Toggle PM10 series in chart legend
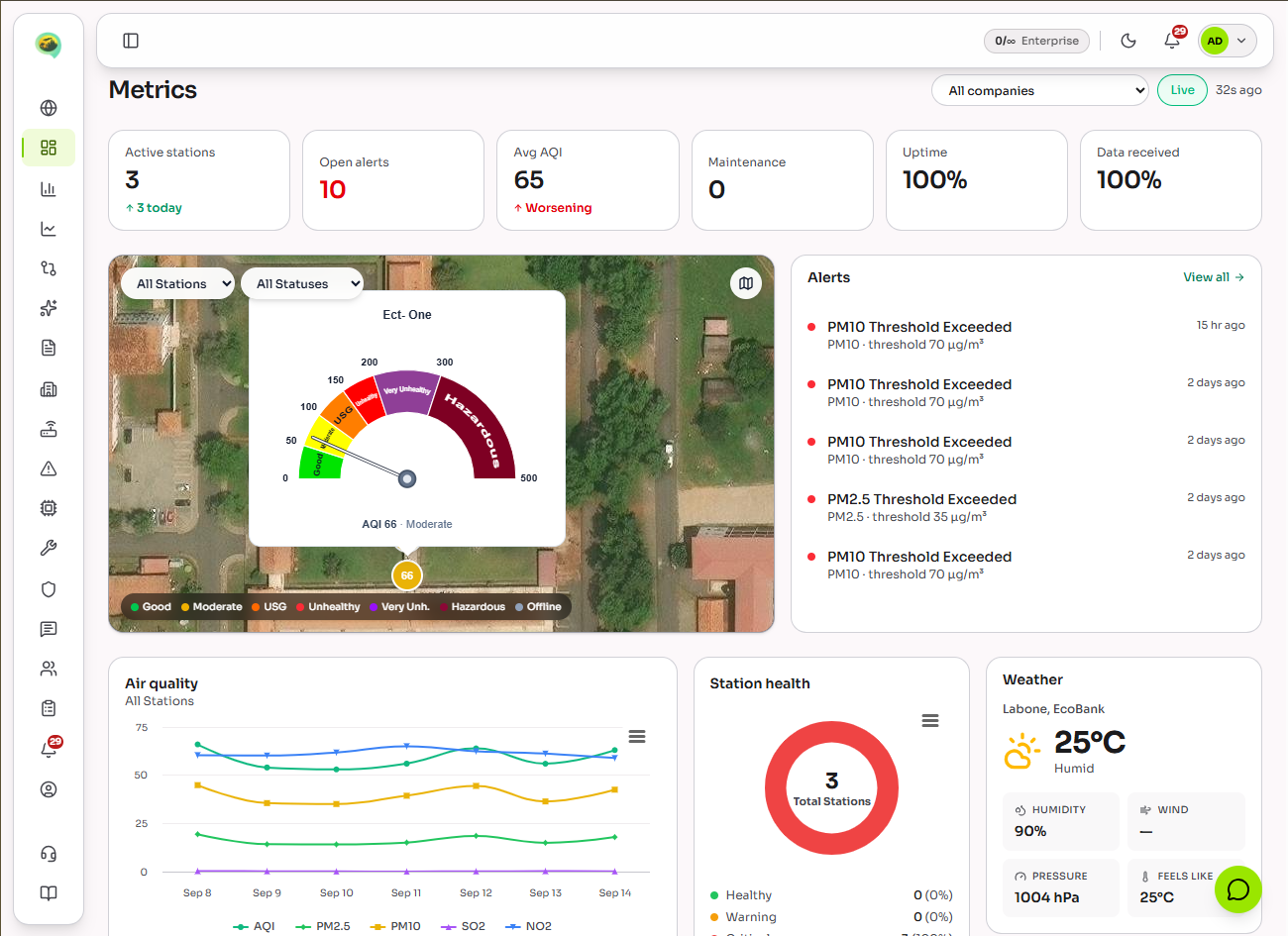 pyautogui.click(x=395, y=926)
